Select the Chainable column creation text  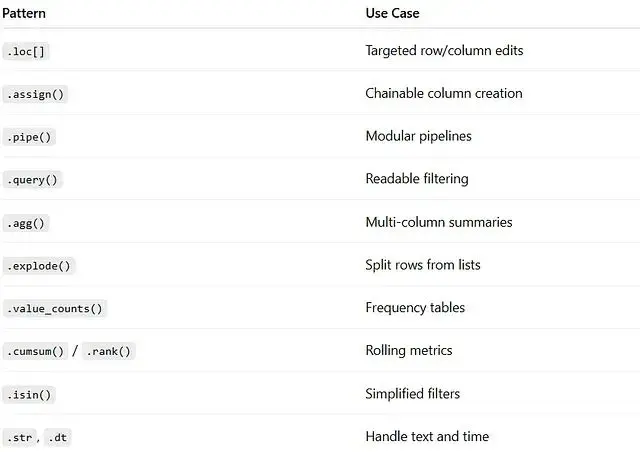(444, 93)
